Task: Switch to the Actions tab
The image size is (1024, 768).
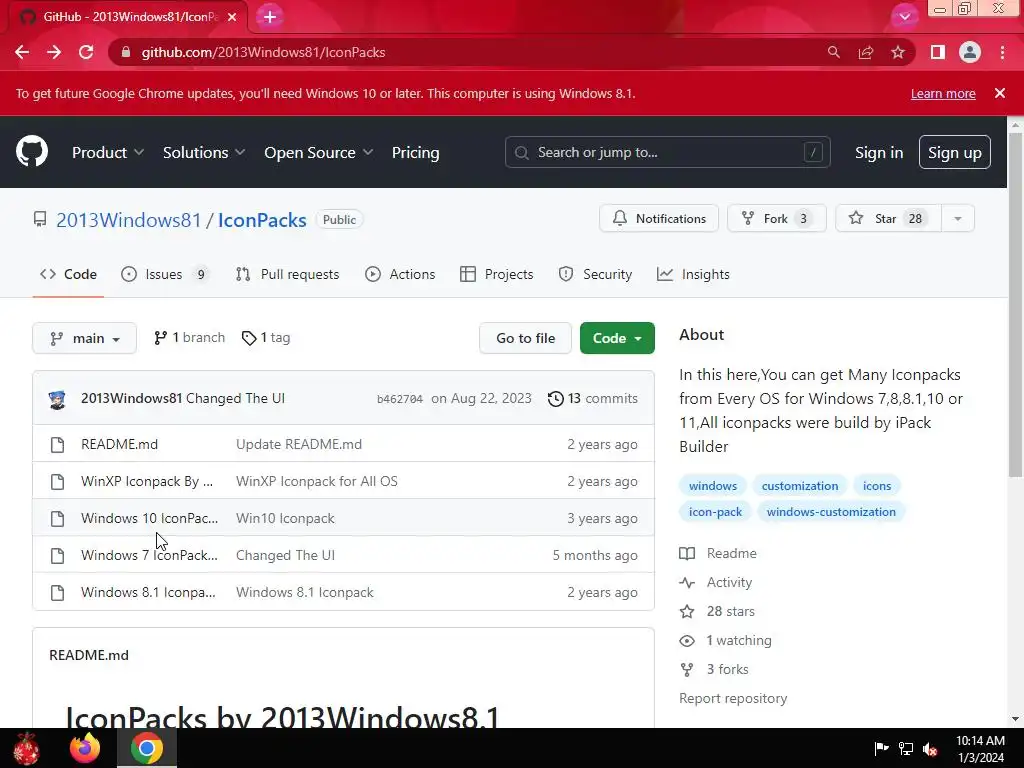Action: (400, 274)
